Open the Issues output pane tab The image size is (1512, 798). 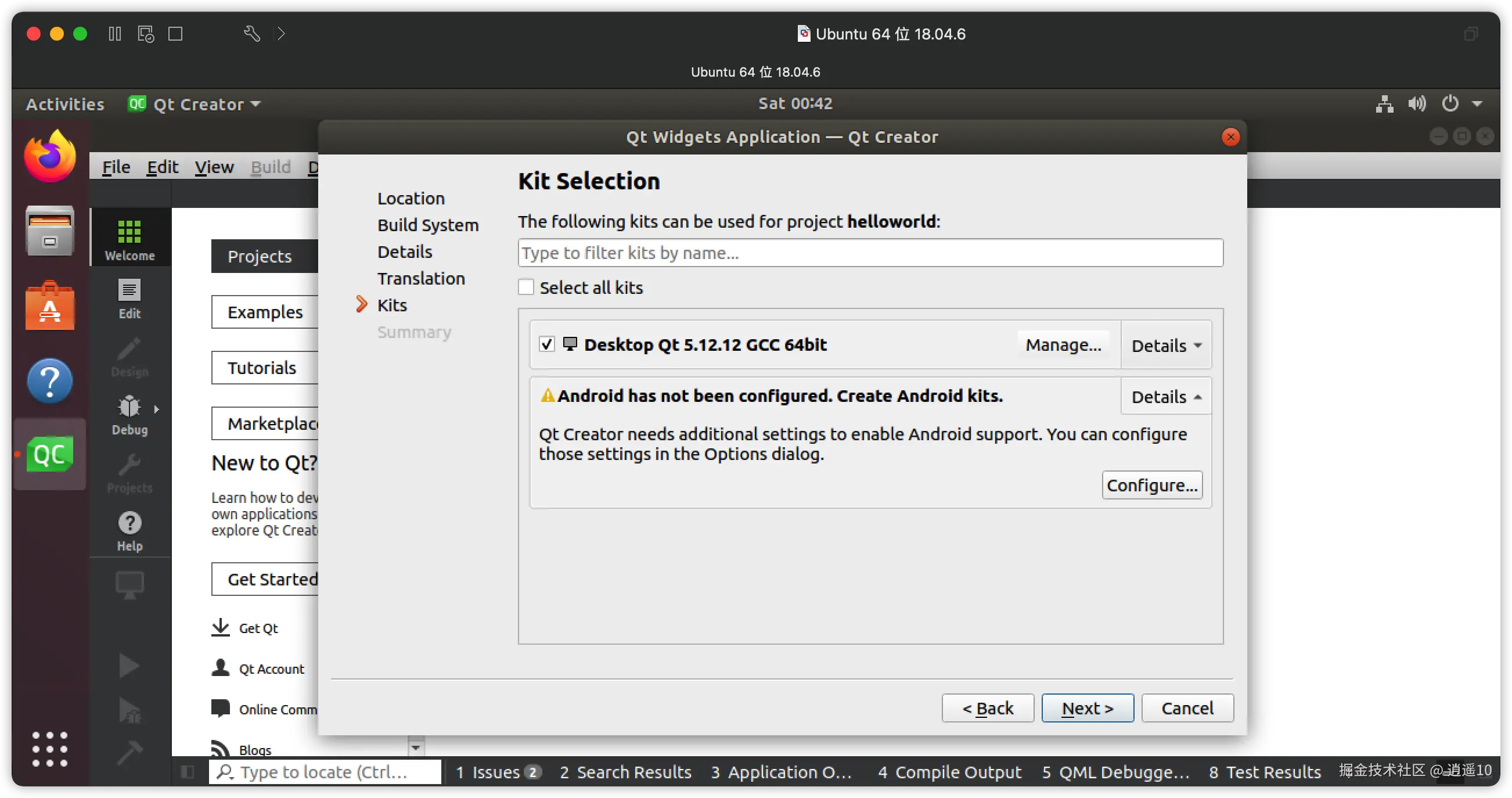(x=498, y=772)
